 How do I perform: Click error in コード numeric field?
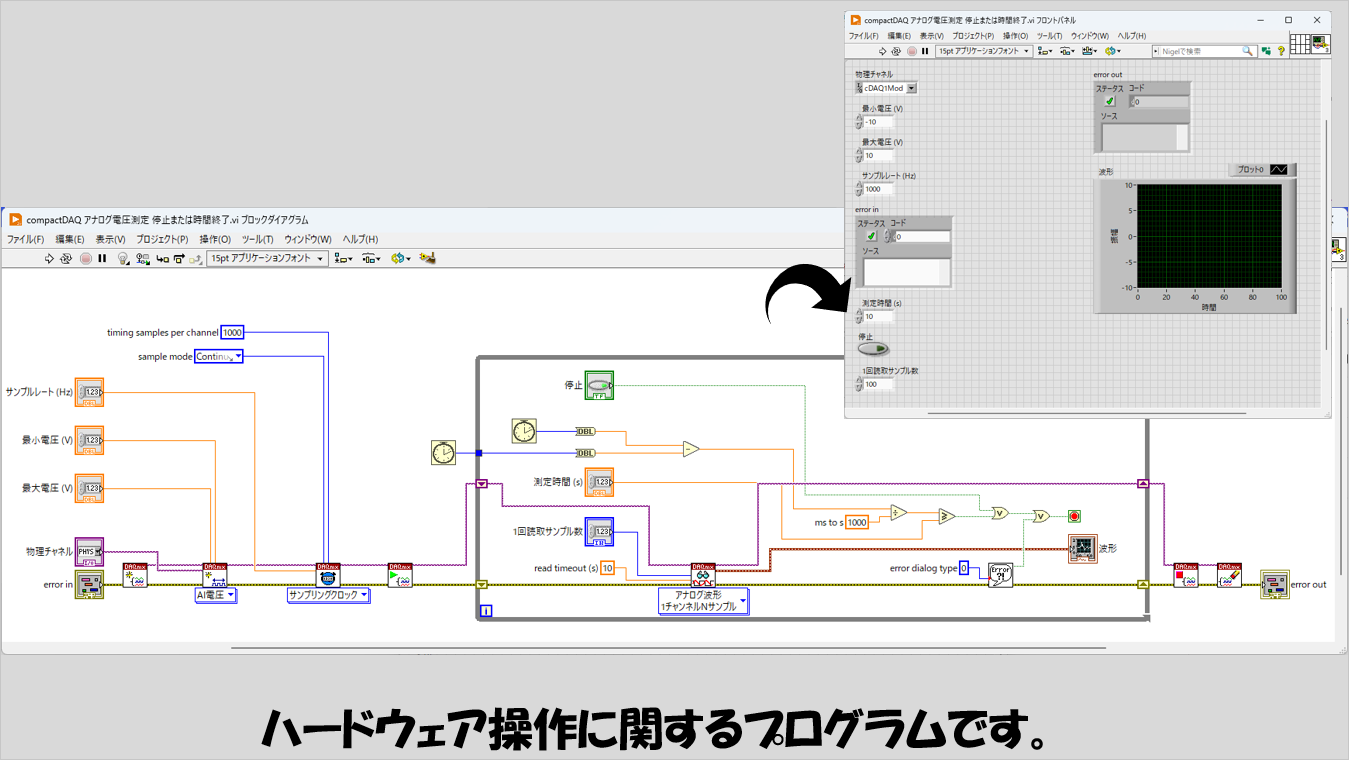click(x=922, y=236)
